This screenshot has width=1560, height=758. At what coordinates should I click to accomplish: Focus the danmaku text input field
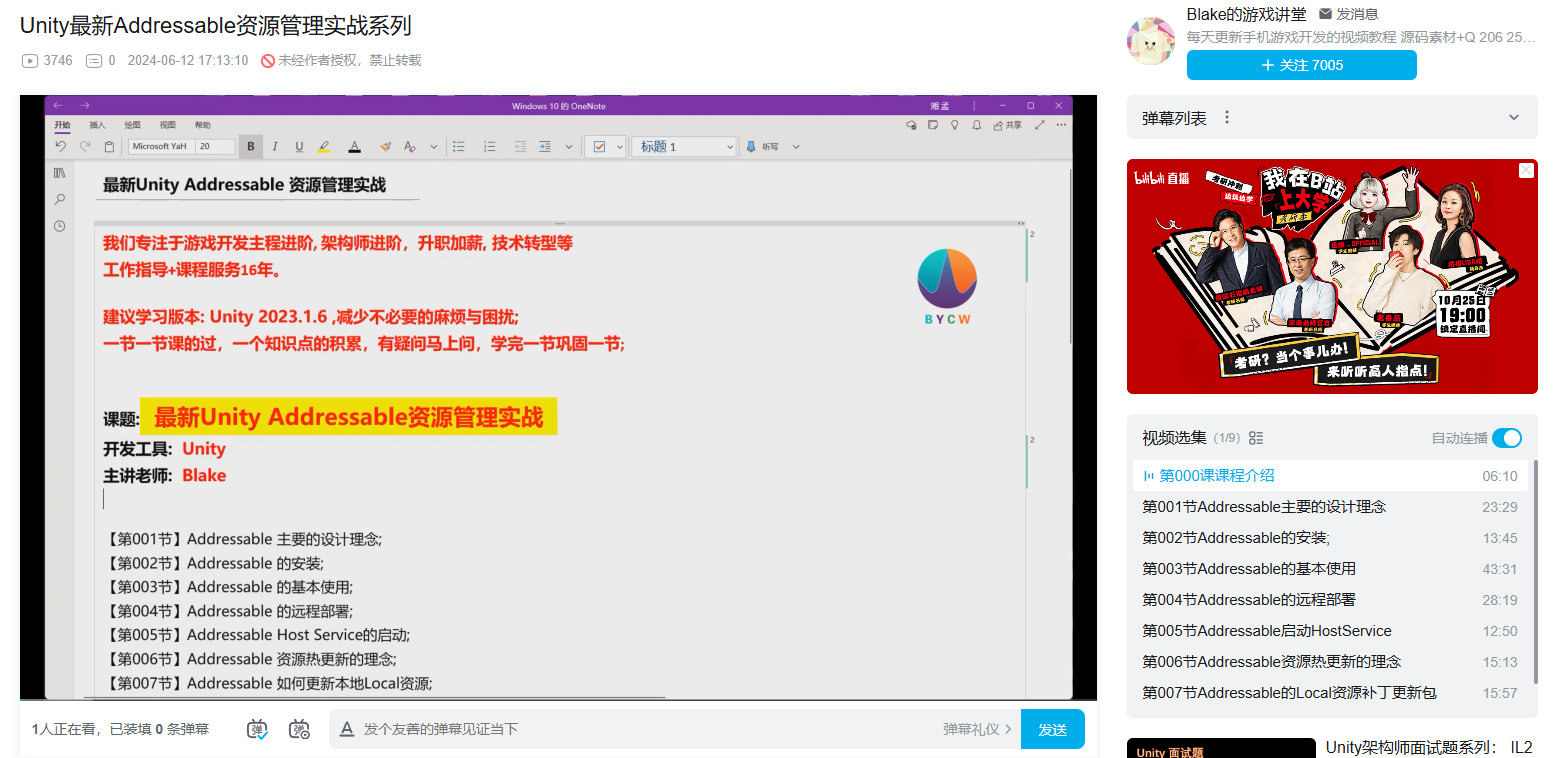pyautogui.click(x=640, y=729)
